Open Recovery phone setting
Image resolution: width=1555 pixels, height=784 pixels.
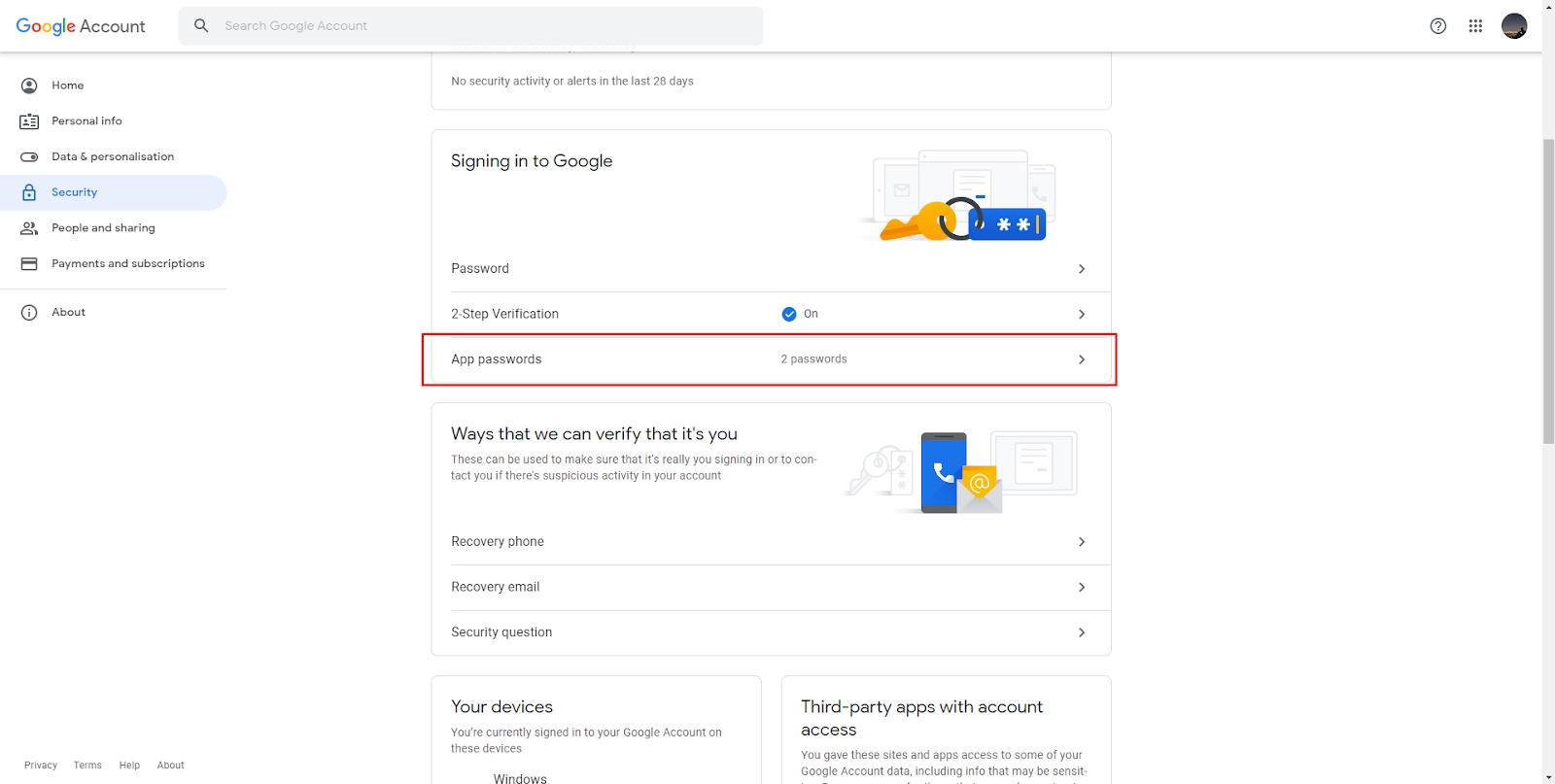click(x=771, y=542)
